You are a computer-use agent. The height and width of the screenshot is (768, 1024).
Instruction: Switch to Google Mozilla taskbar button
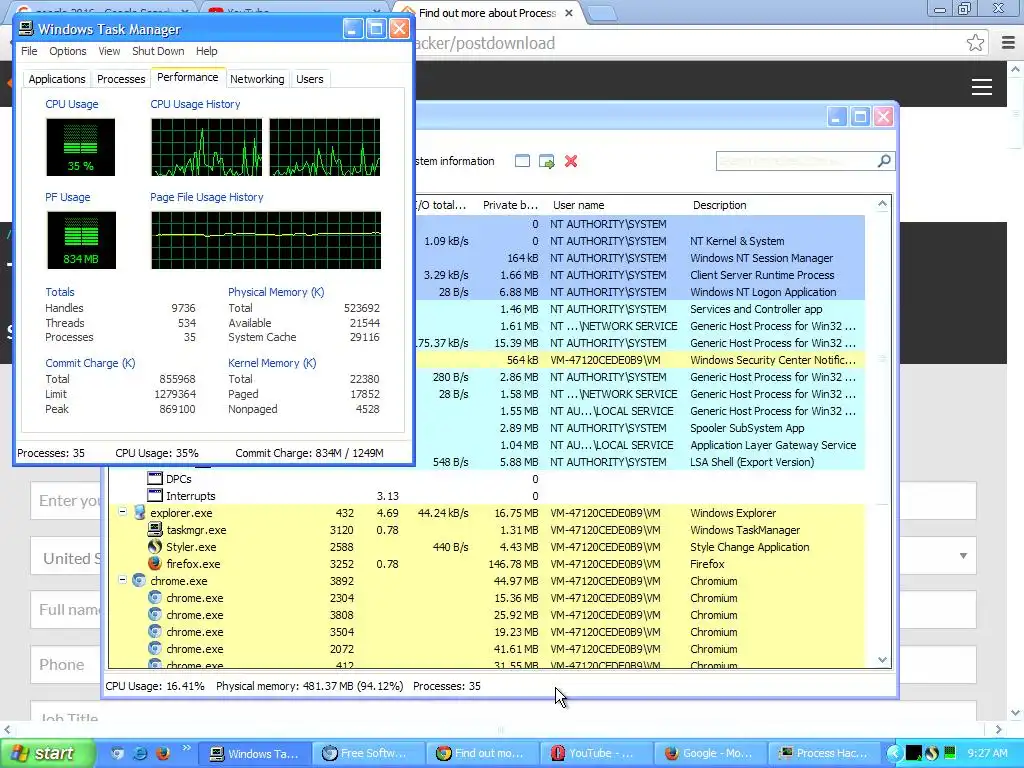[x=709, y=753]
